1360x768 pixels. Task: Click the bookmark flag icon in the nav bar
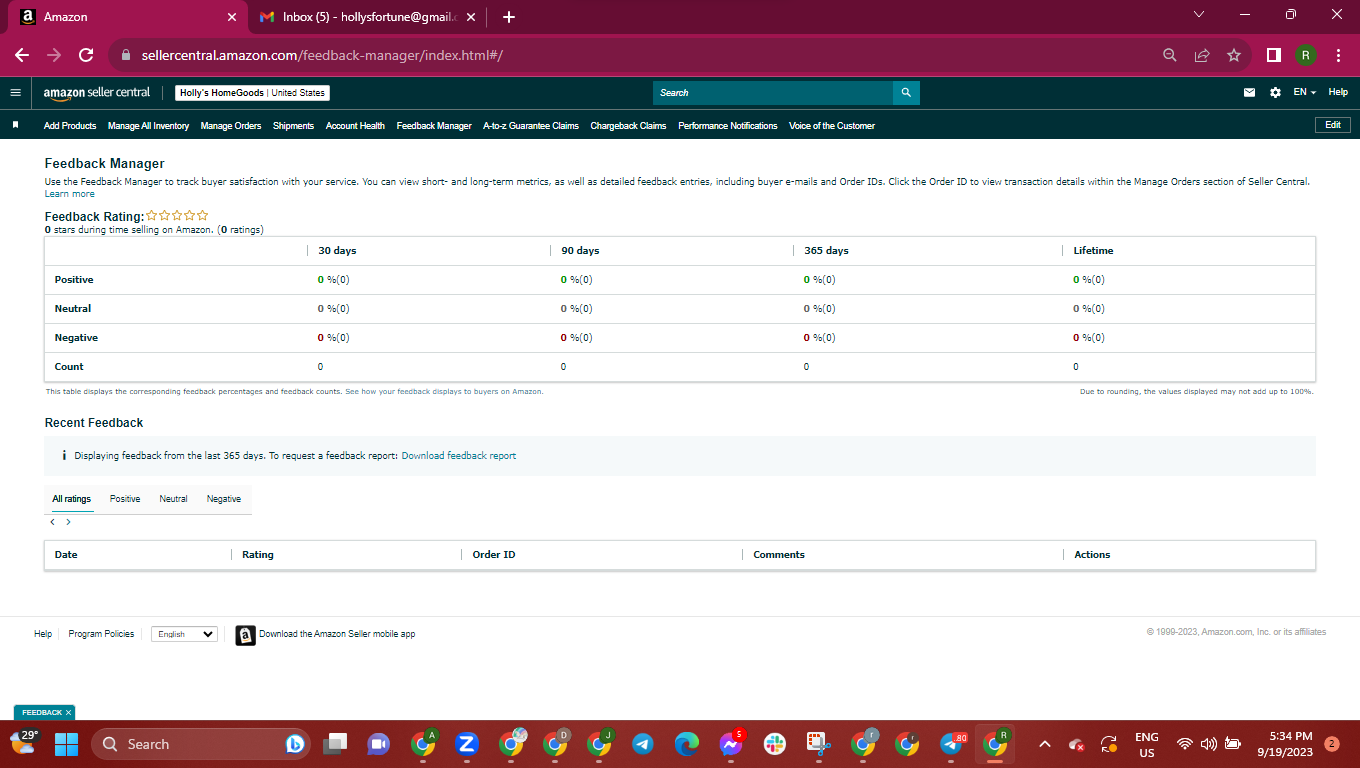pyautogui.click(x=15, y=125)
